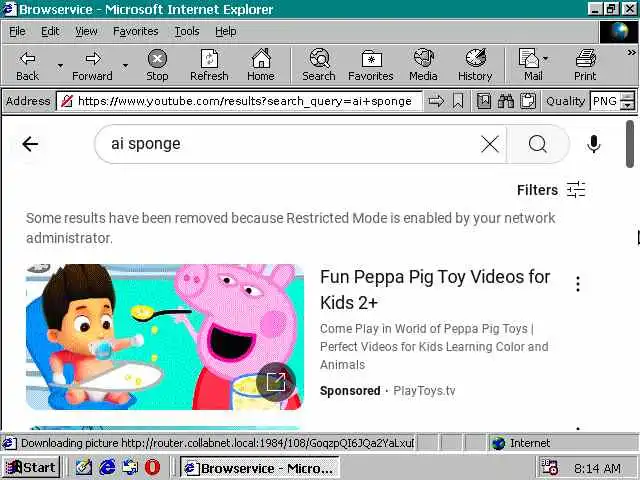
Task: Expand the Forward history dropdown arrow
Action: tap(125, 65)
